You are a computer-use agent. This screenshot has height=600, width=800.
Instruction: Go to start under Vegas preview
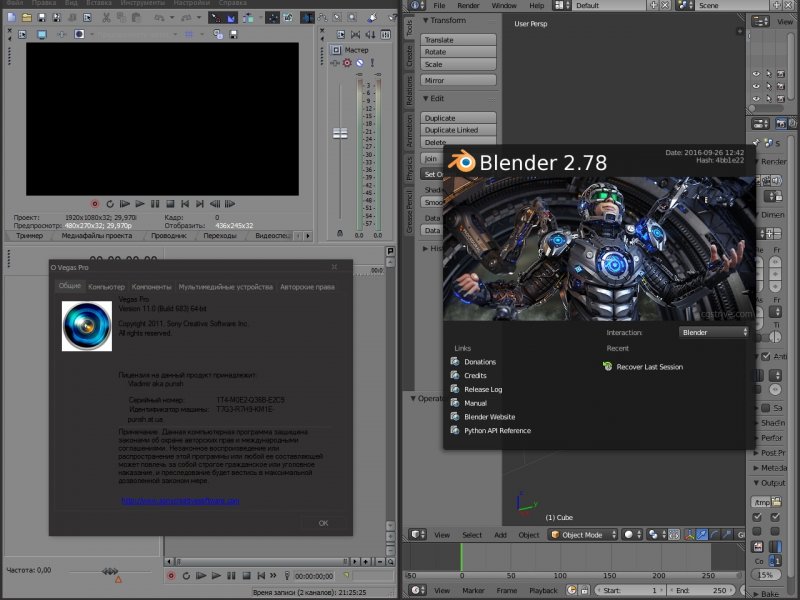185,204
